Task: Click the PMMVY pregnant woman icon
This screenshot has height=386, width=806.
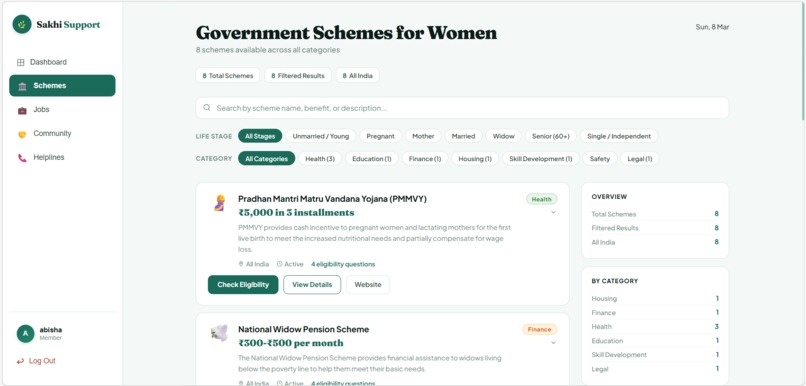Action: pyautogui.click(x=219, y=203)
